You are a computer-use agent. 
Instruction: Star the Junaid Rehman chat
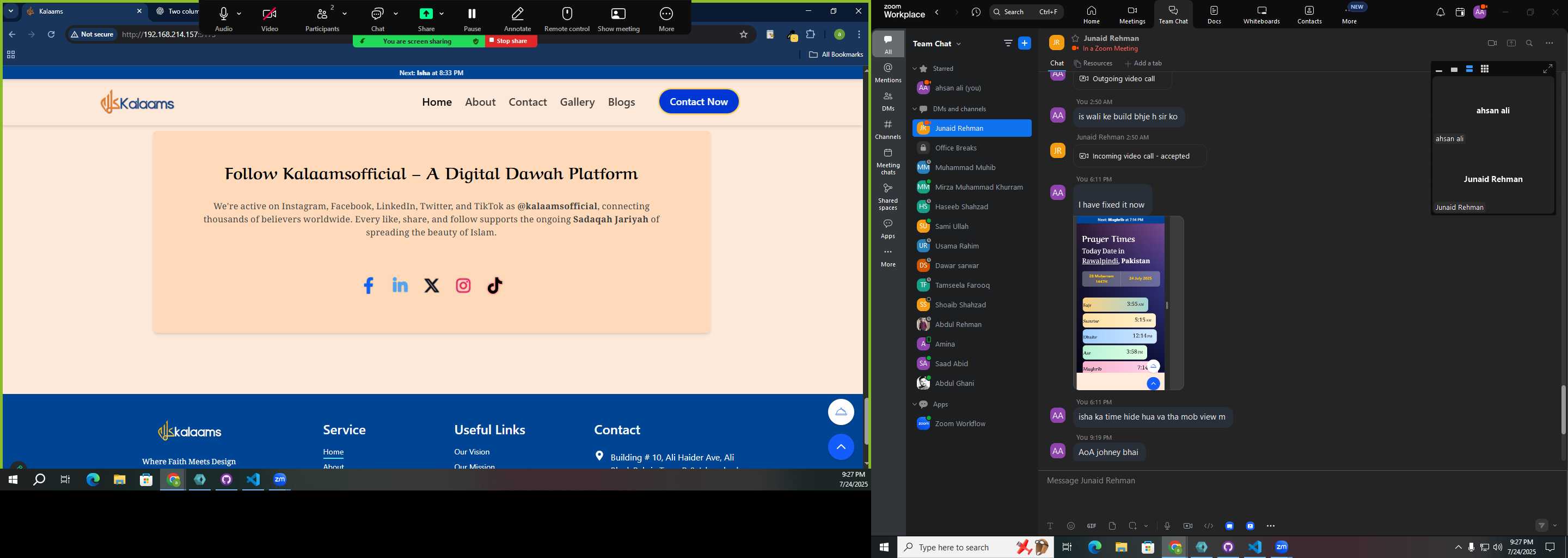(x=1076, y=38)
